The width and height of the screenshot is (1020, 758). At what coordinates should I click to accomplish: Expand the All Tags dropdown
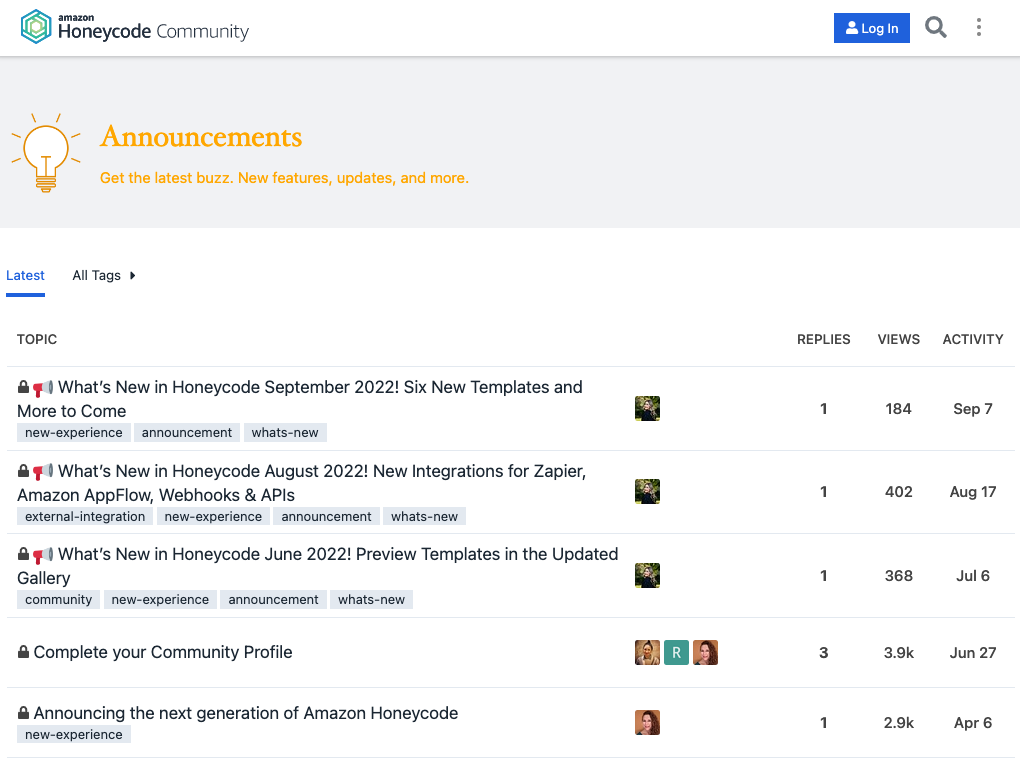point(103,275)
